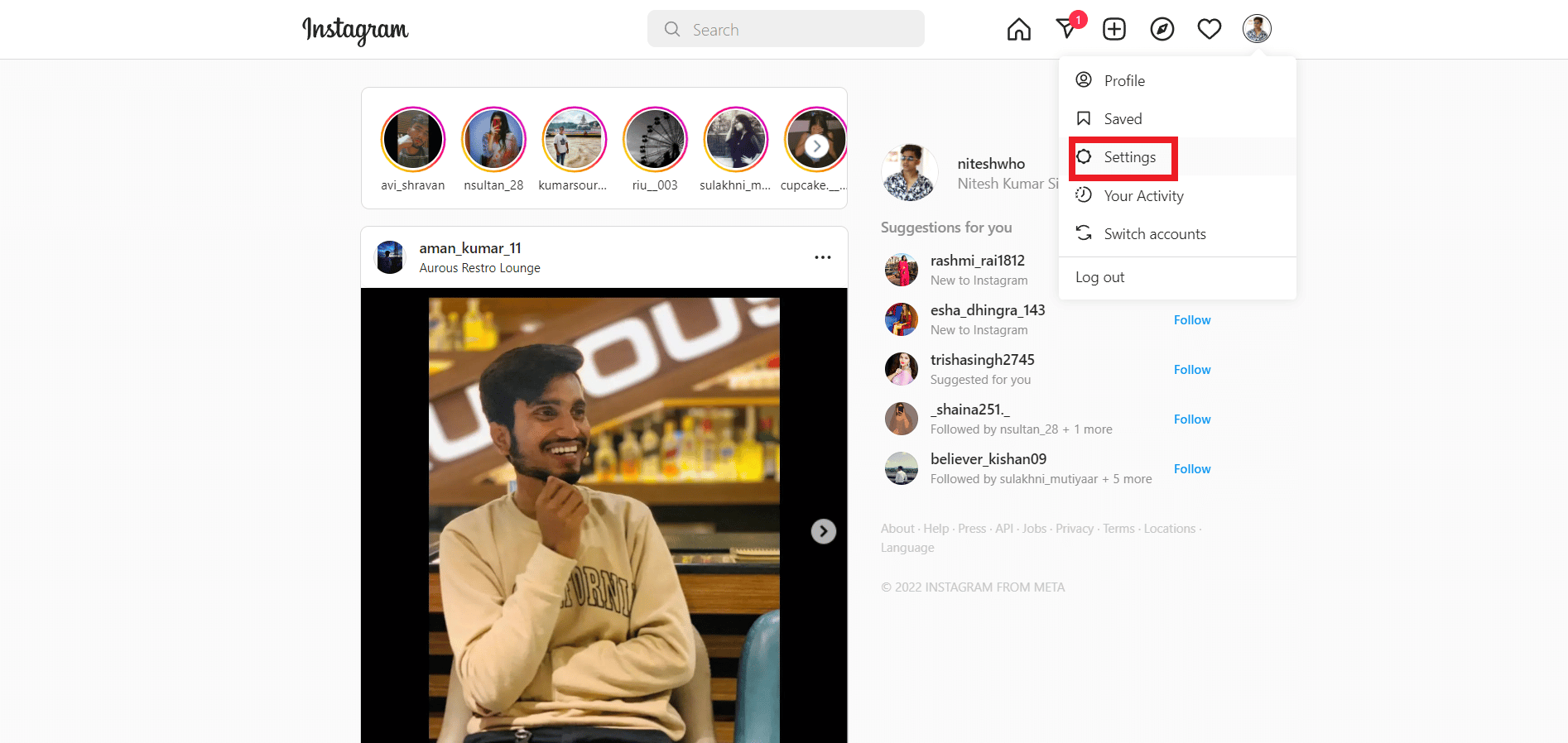Open niteshwho profile avatar in sidebar
Screen dimensions: 1568x743
(x=909, y=173)
